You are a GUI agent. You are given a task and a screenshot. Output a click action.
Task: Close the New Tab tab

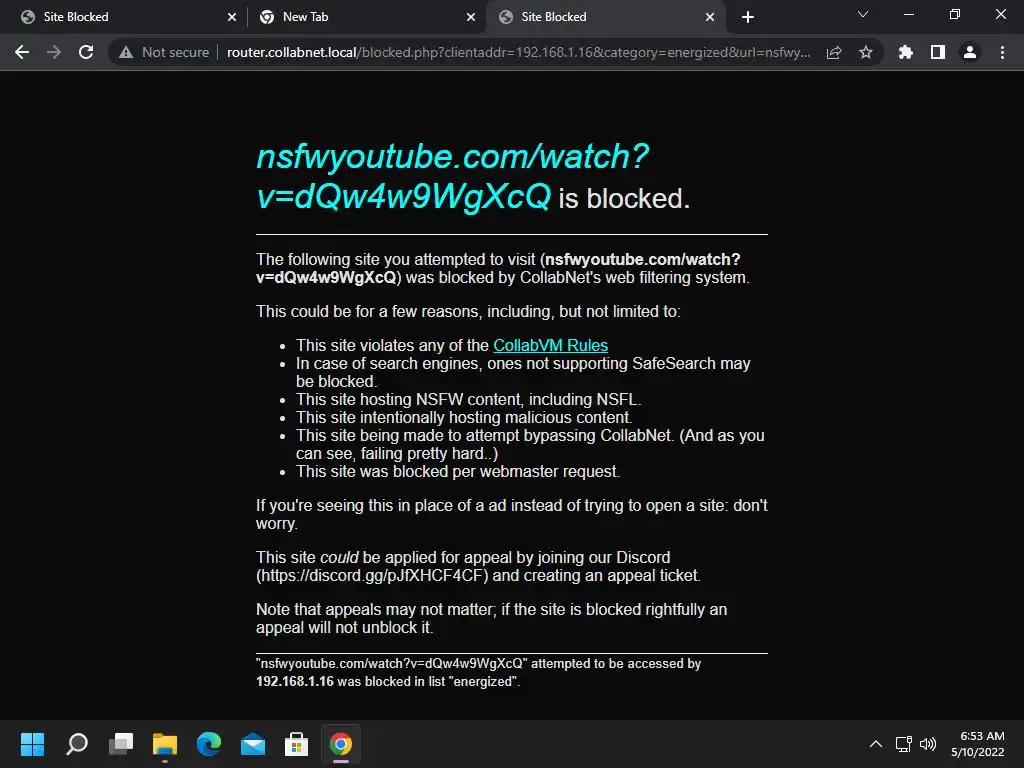tap(471, 17)
